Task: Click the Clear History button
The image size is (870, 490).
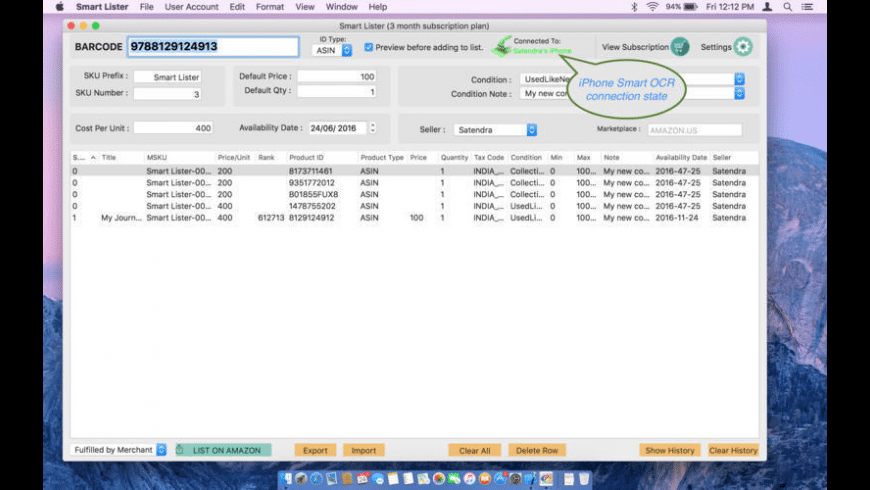Action: [733, 450]
